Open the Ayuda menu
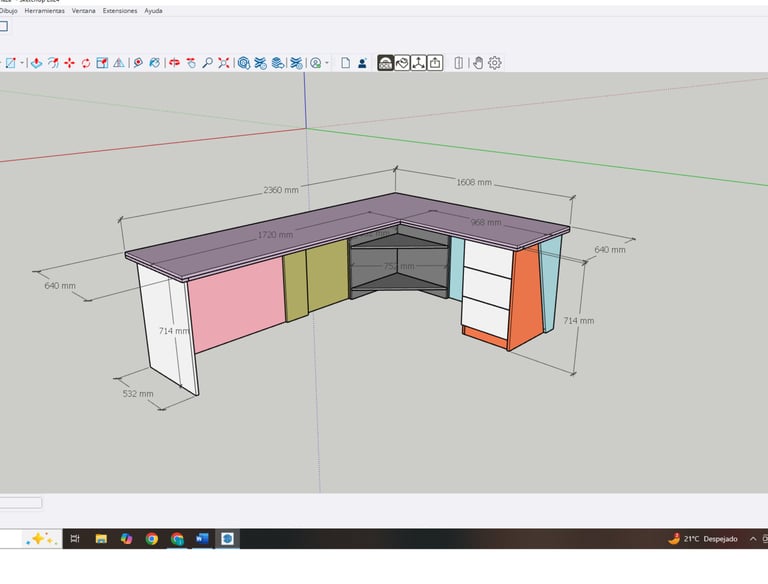 tap(153, 11)
